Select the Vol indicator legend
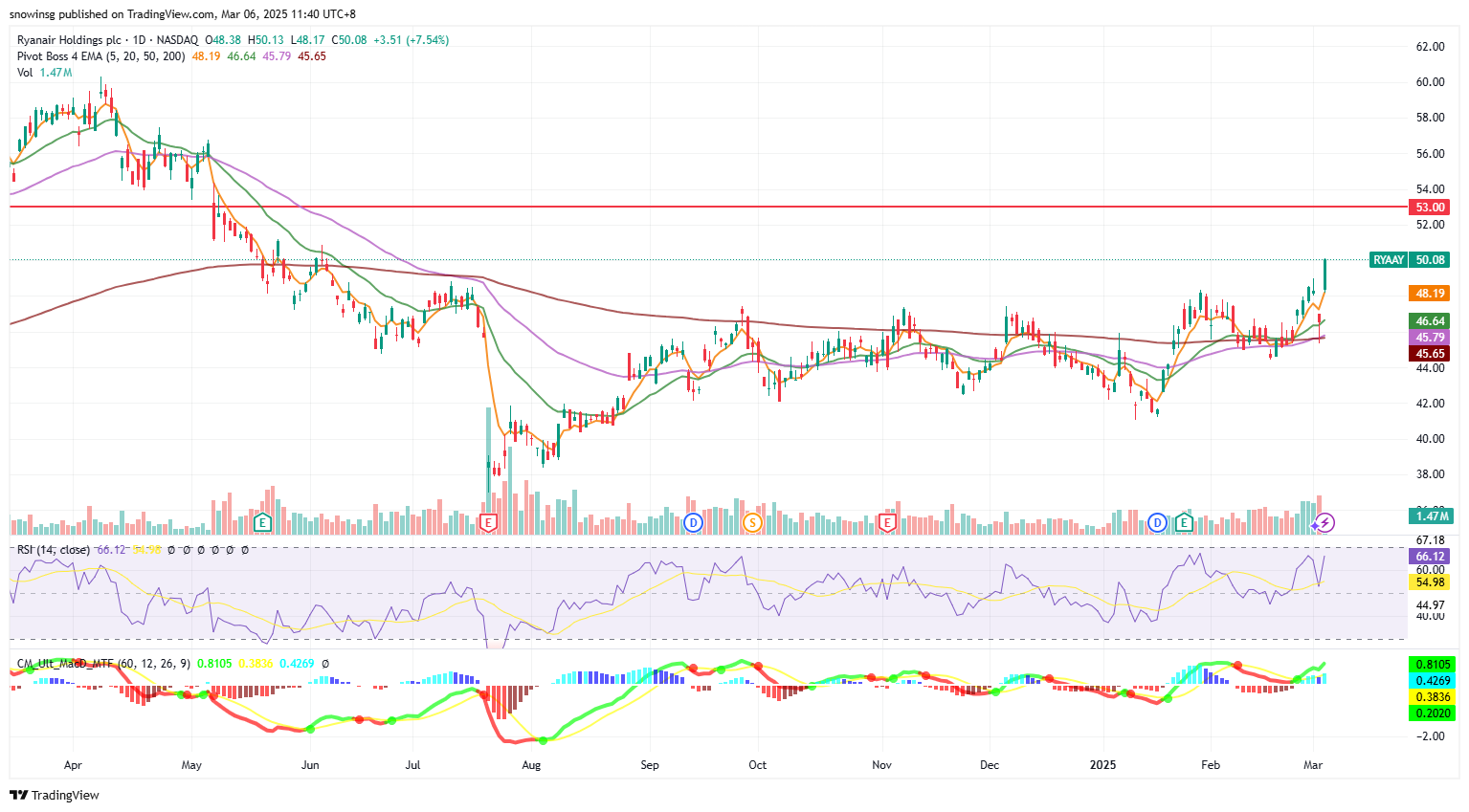Viewport: 1469px width, 812px height. click(25, 73)
